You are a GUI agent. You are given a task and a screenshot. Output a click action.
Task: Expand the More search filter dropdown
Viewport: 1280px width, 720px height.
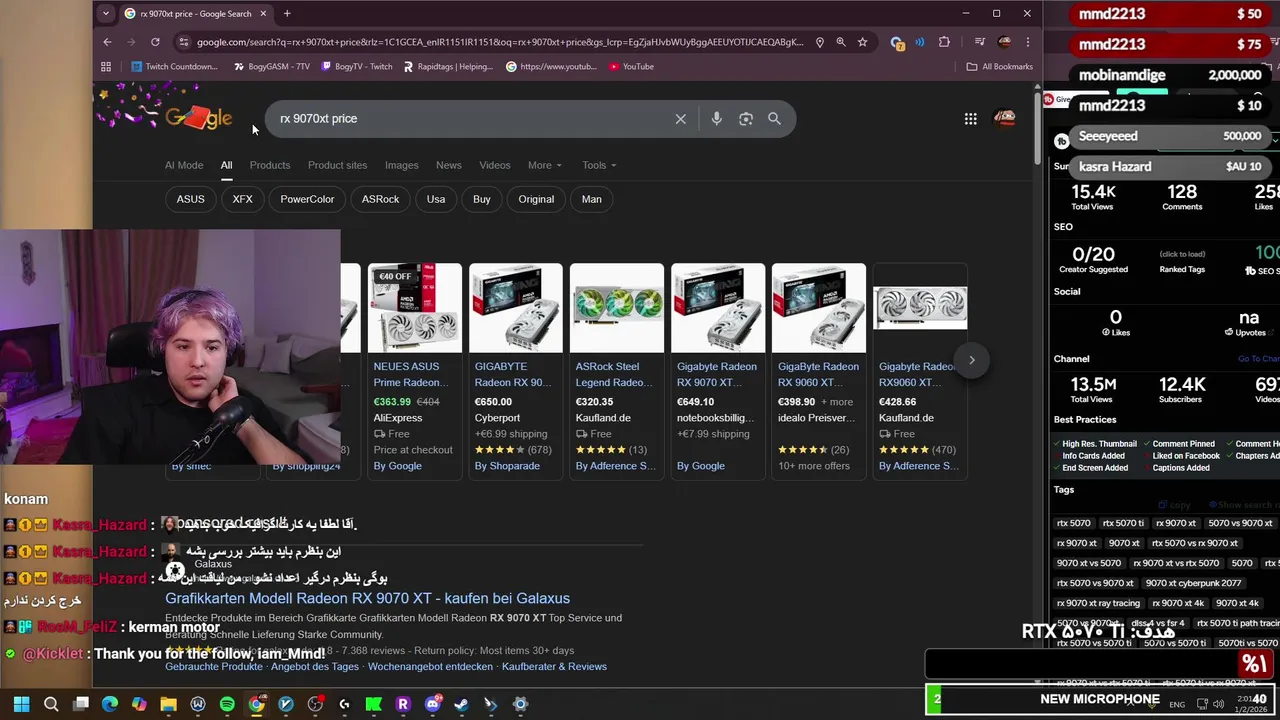coord(545,165)
